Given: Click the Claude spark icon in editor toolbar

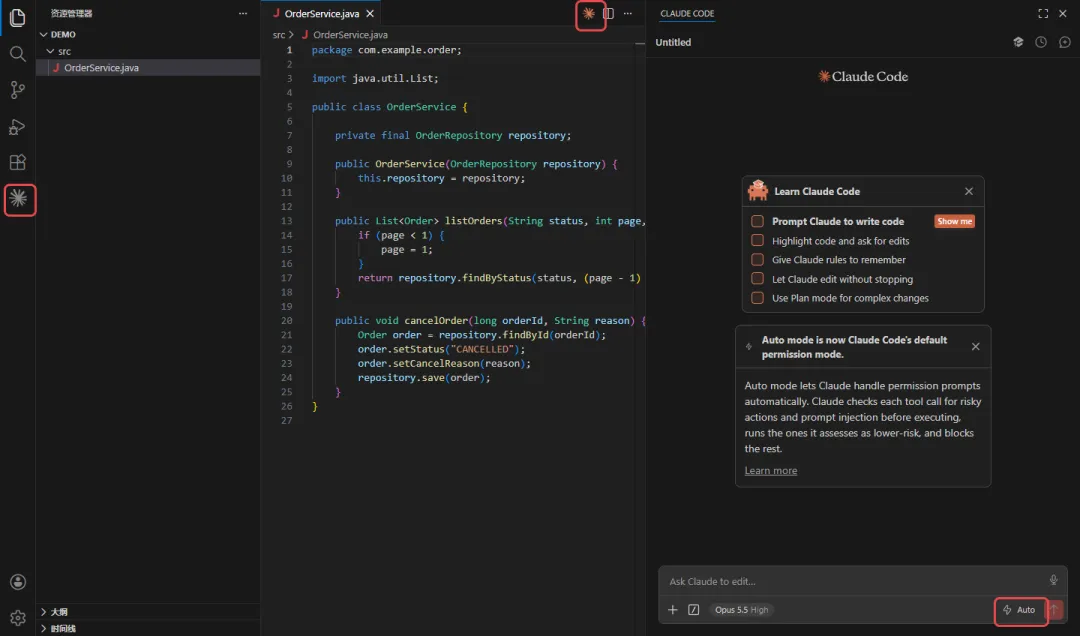Looking at the screenshot, I should 589,13.
